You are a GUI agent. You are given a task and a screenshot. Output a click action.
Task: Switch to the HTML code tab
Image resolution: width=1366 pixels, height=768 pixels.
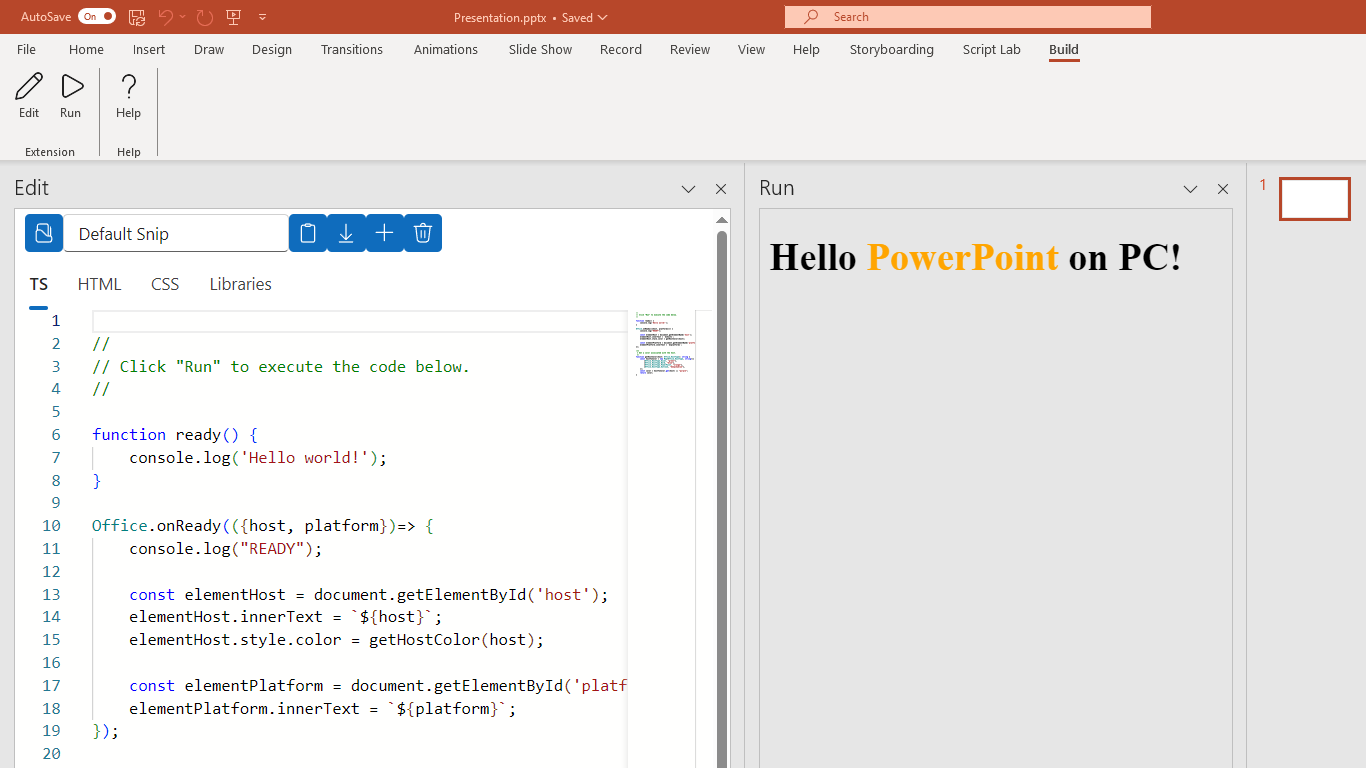click(x=100, y=284)
